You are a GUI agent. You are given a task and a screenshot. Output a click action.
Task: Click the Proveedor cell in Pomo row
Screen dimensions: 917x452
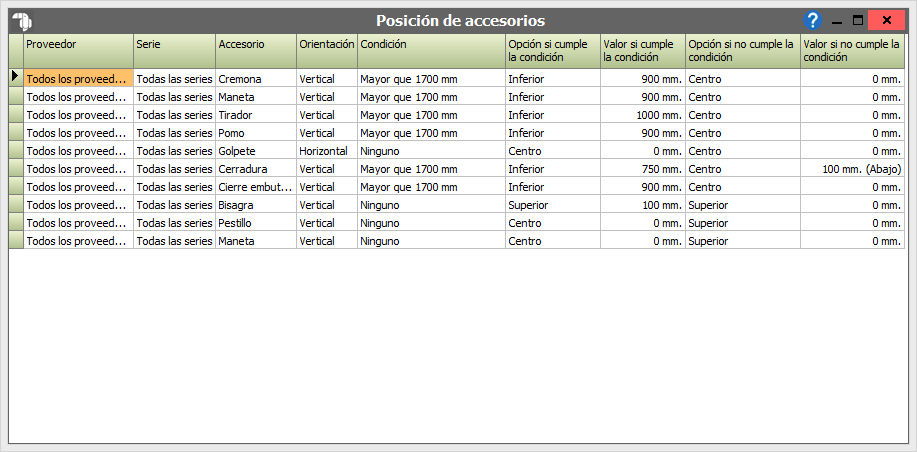click(78, 133)
